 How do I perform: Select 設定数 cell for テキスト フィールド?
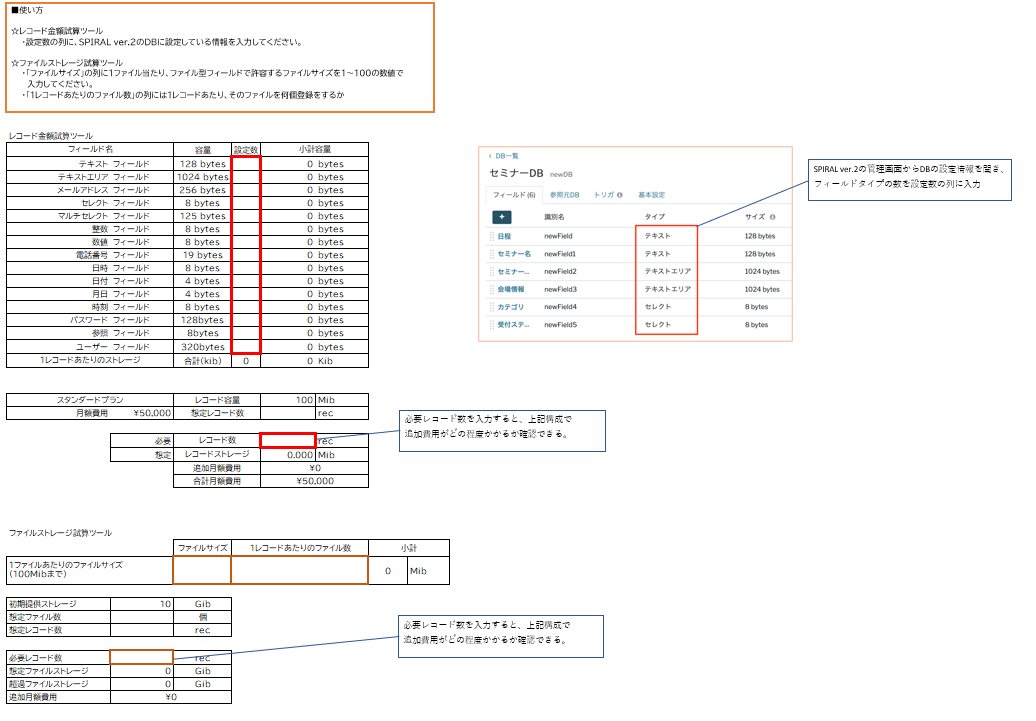(246, 164)
